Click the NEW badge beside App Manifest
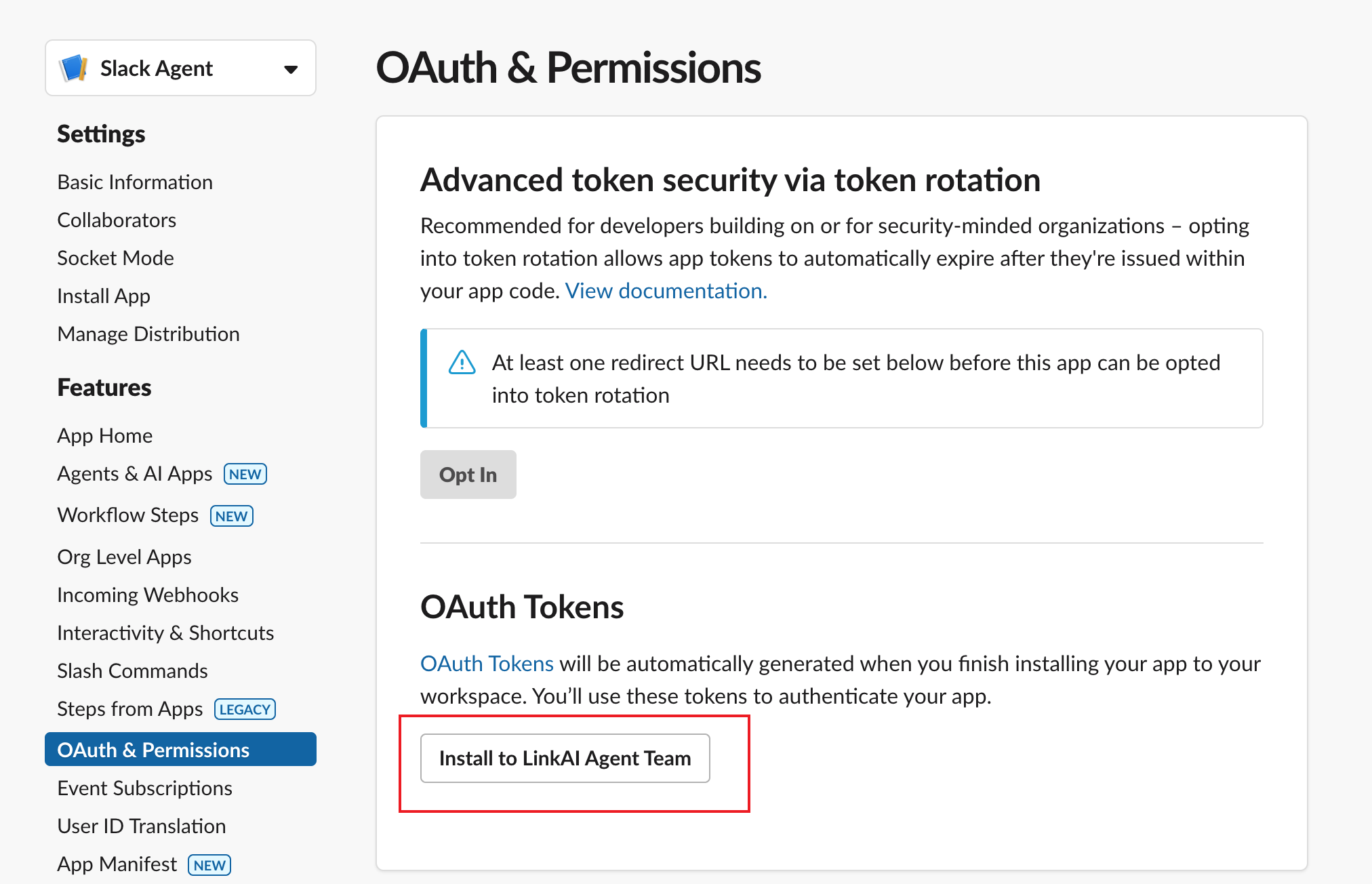The image size is (1372, 884). [x=209, y=865]
